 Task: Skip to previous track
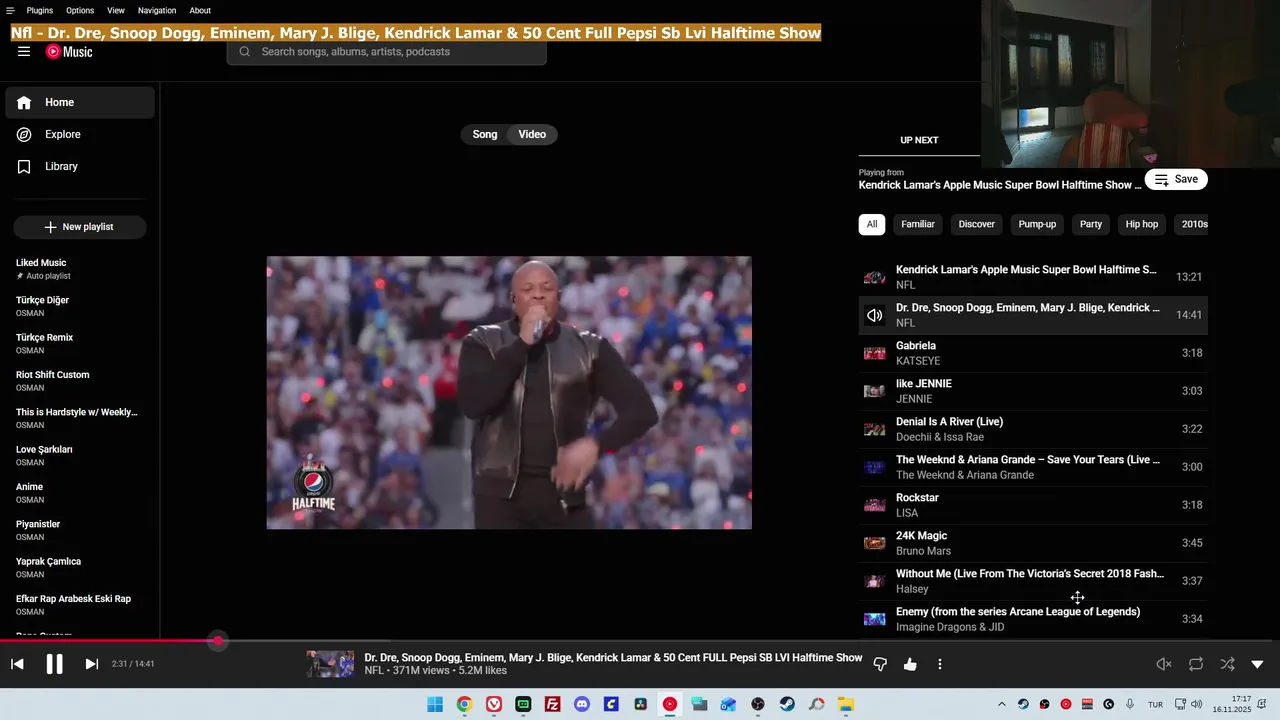tap(17, 664)
